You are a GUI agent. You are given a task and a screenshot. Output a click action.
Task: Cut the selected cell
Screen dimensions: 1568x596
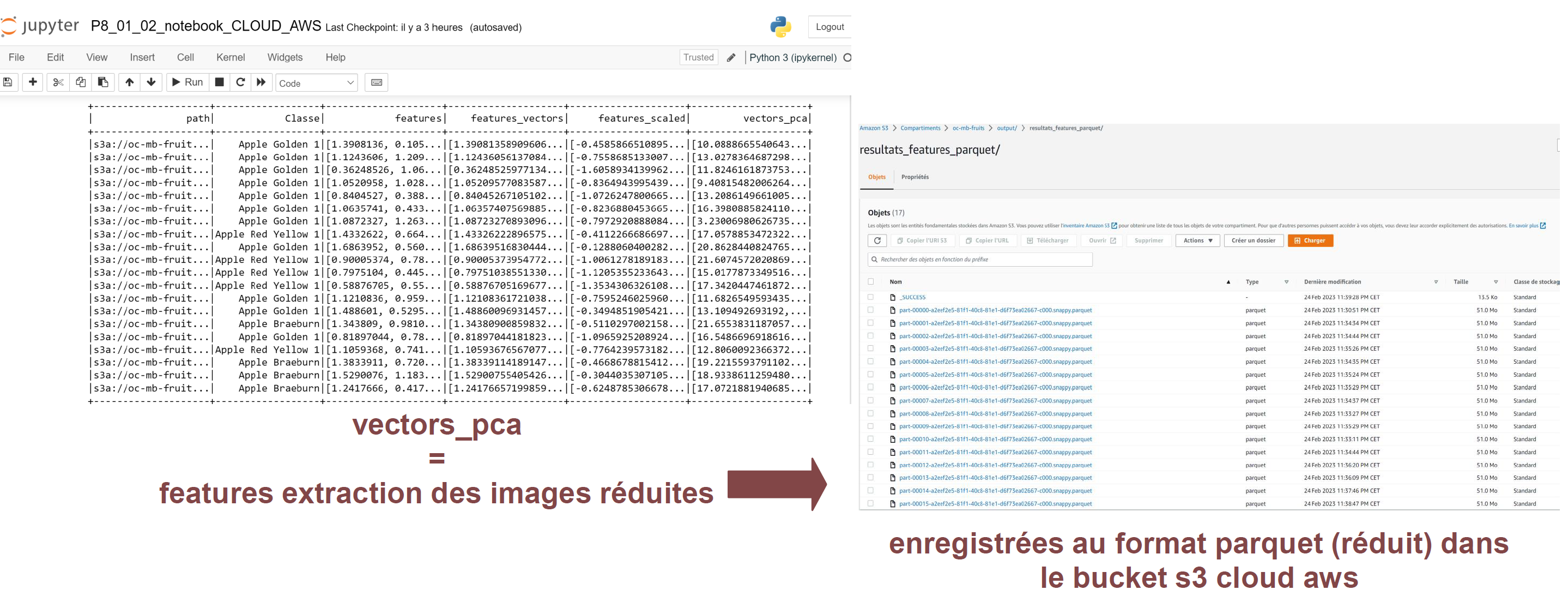click(58, 82)
